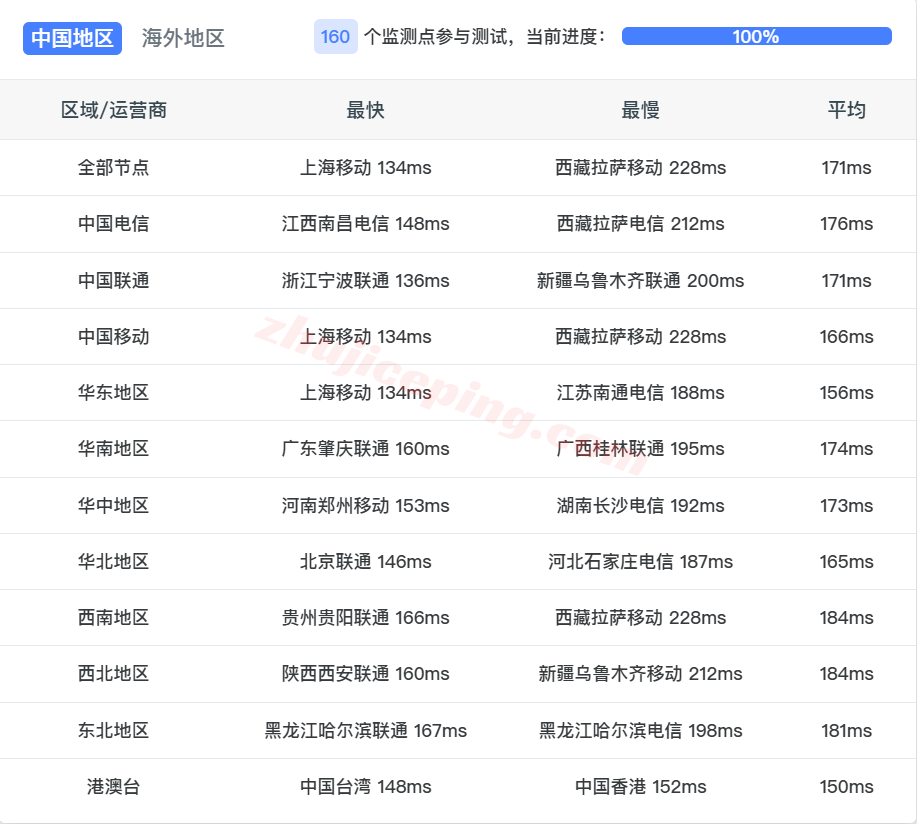This screenshot has width=917, height=824.
Task: Click the 中国移动 row label
Action: click(x=113, y=337)
